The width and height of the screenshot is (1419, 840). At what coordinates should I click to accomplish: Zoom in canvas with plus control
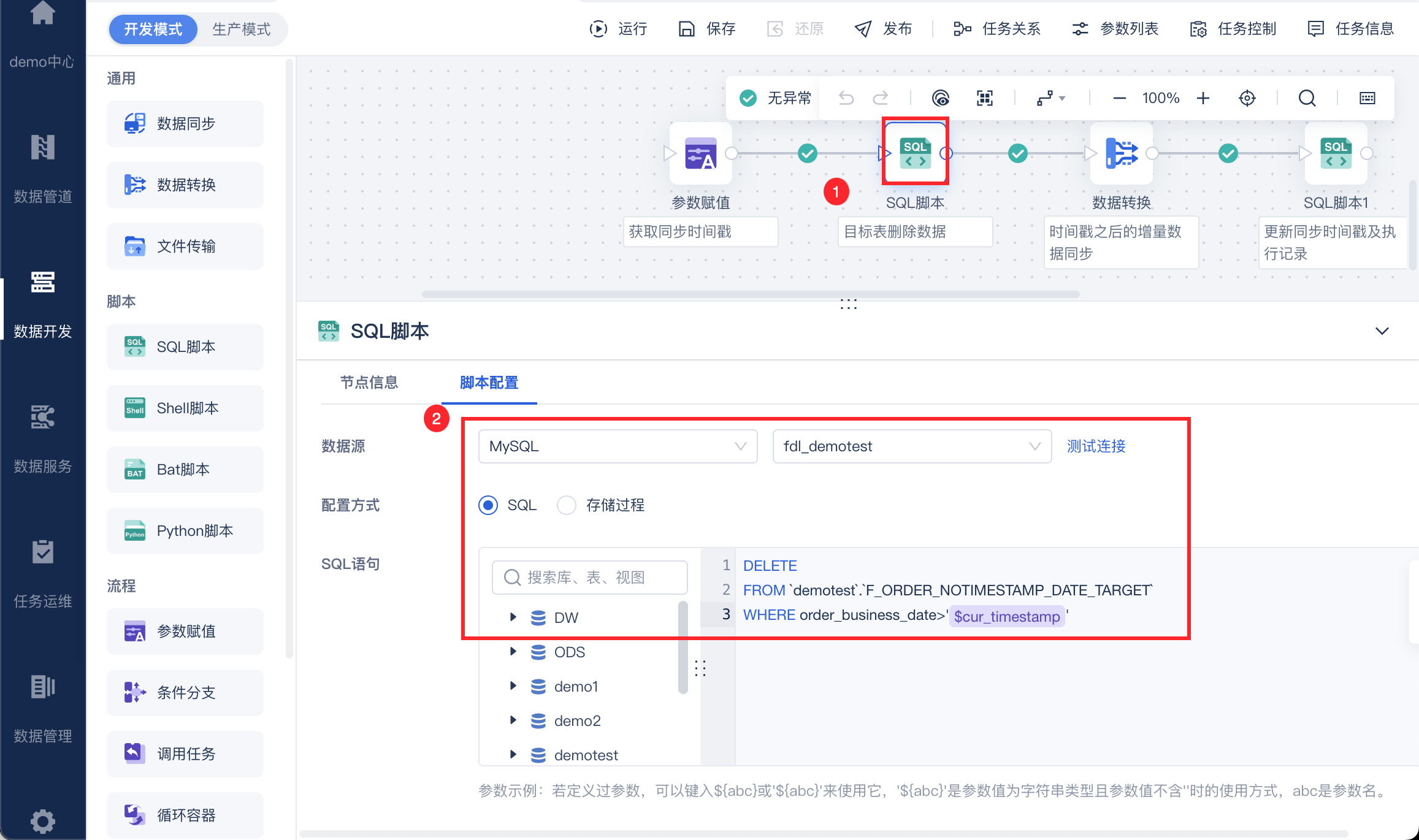[x=1203, y=97]
